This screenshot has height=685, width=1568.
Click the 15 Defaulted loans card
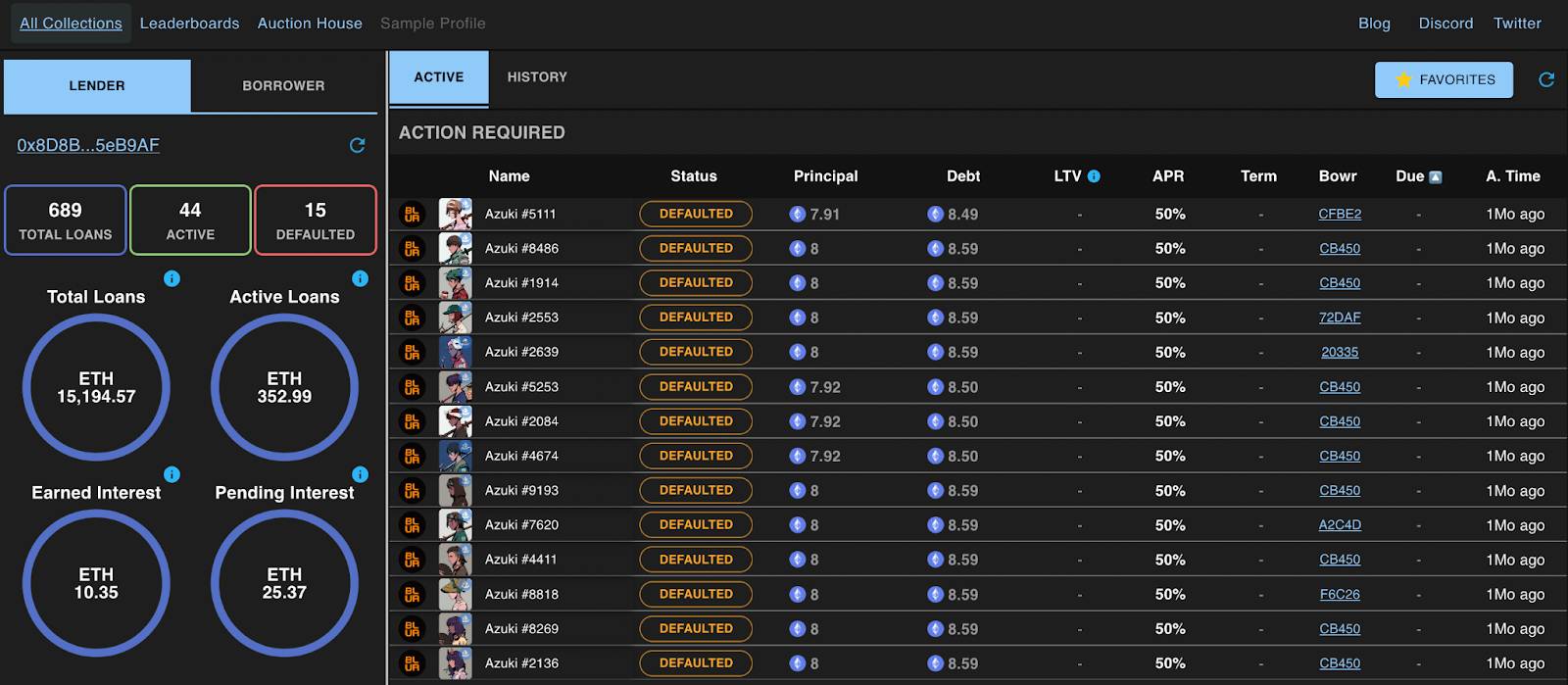[316, 220]
